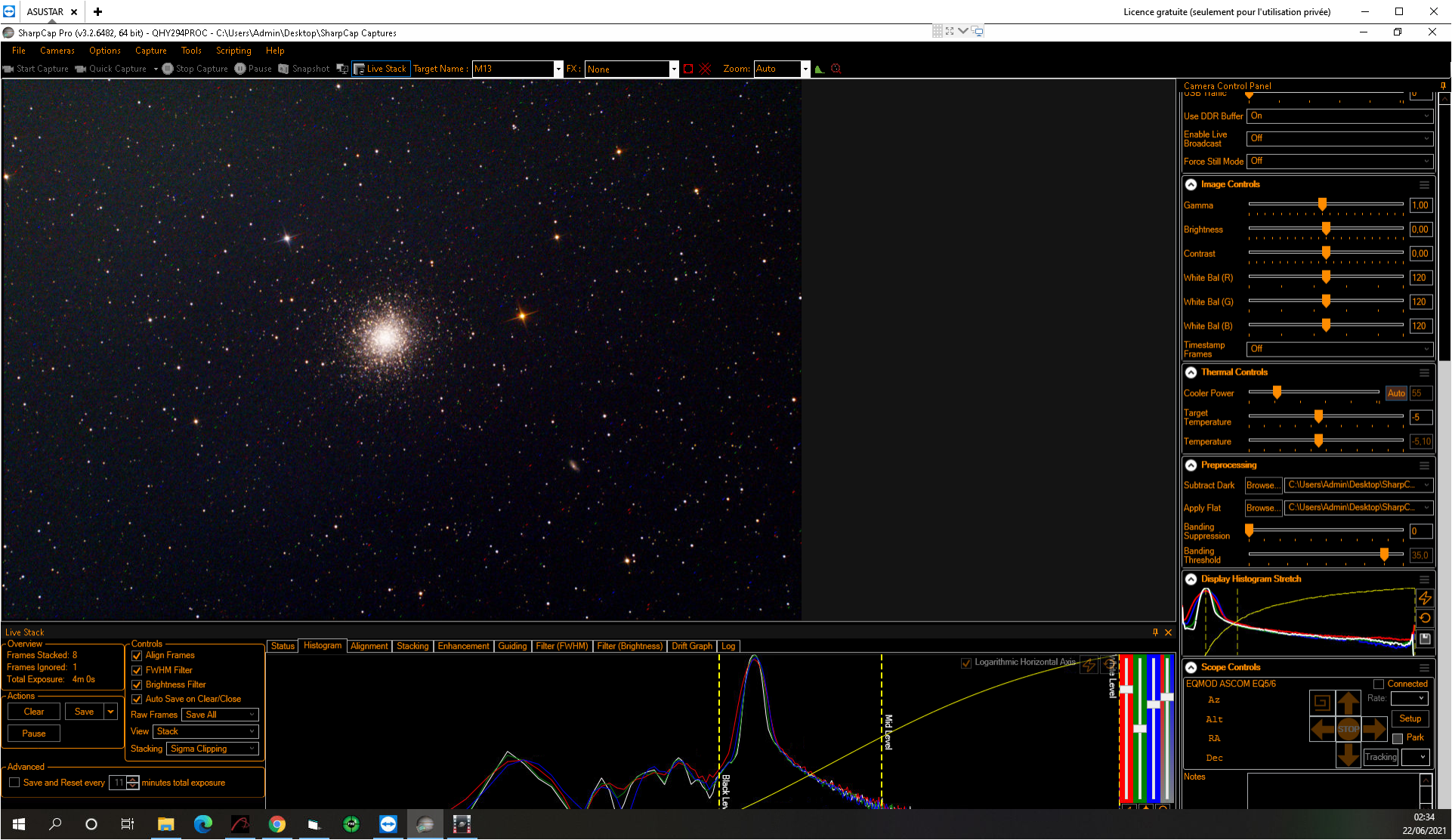The image size is (1452, 840).
Task: Click the scope down arrow button
Action: click(x=1349, y=755)
